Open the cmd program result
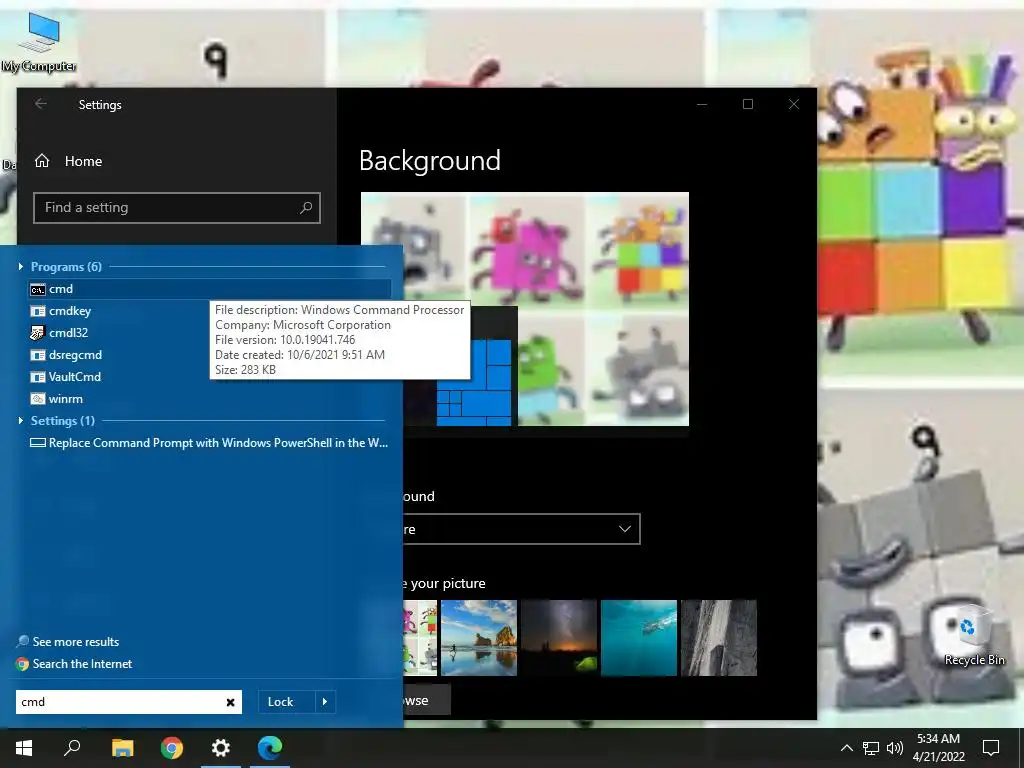 (209, 289)
